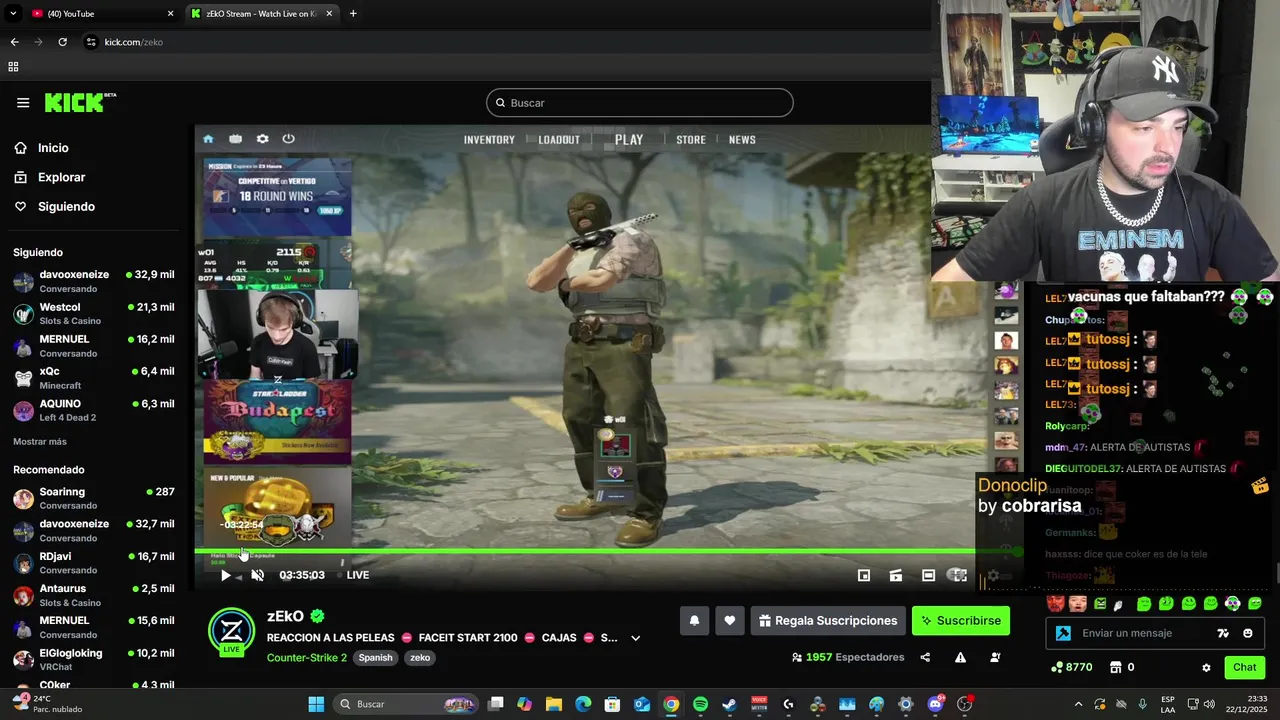The height and width of the screenshot is (720, 1280).
Task: Open ElGlogloking recommended channel
Action: click(94, 659)
